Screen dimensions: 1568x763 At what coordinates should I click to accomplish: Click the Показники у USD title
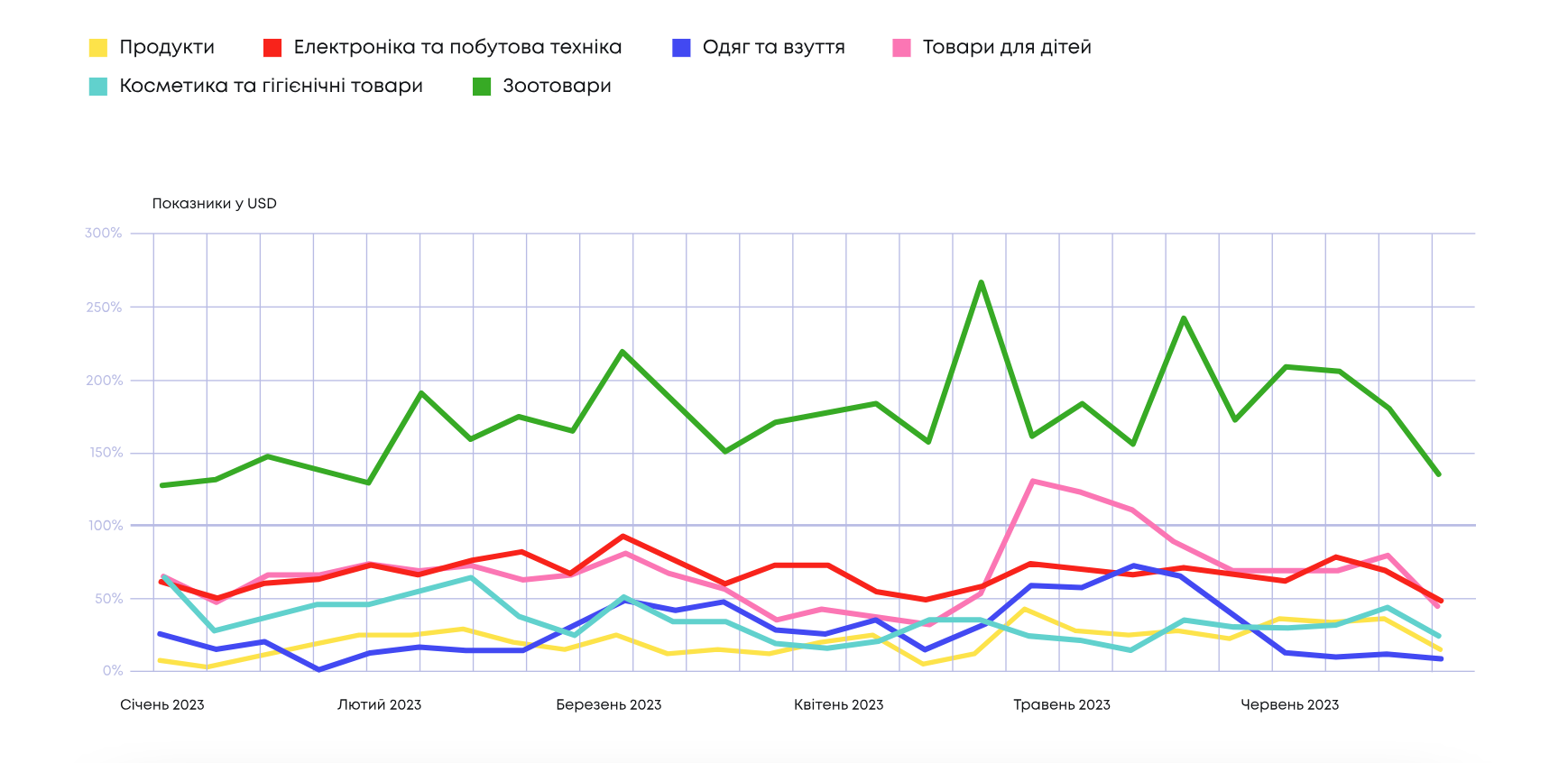point(214,204)
